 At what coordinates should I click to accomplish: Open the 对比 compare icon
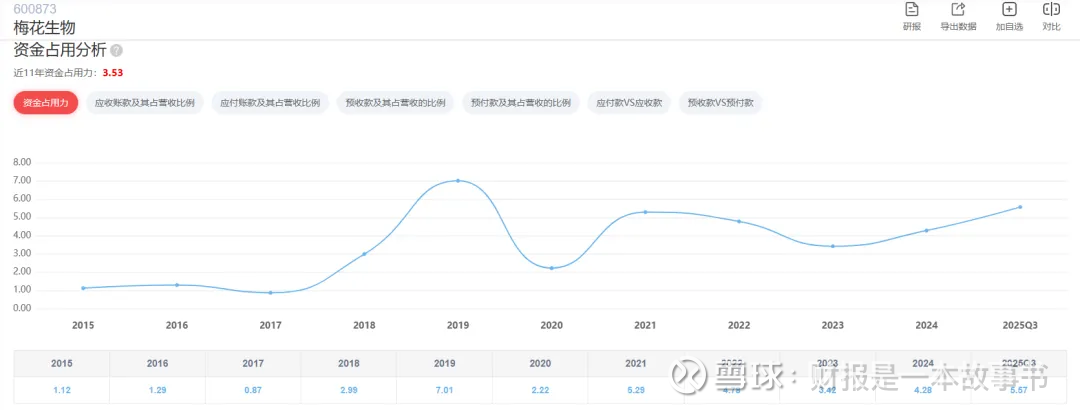click(1051, 10)
